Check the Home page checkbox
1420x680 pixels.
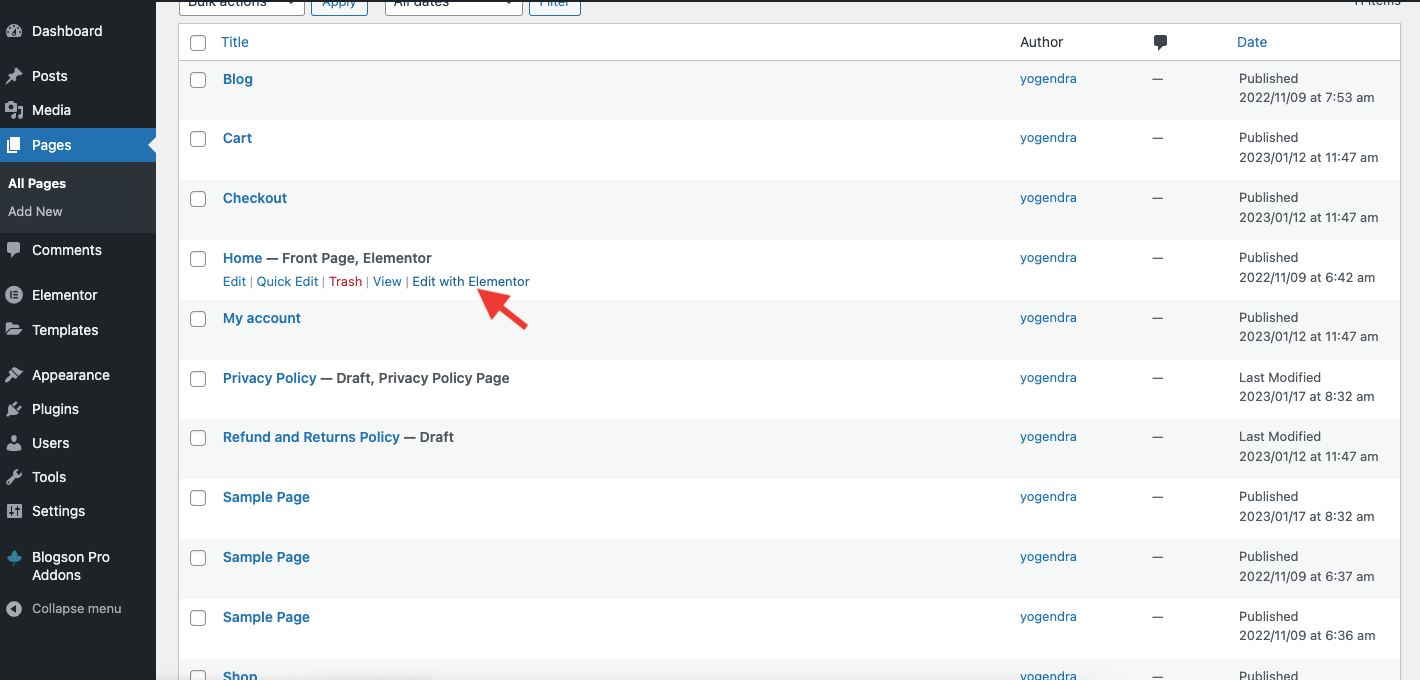tap(198, 259)
